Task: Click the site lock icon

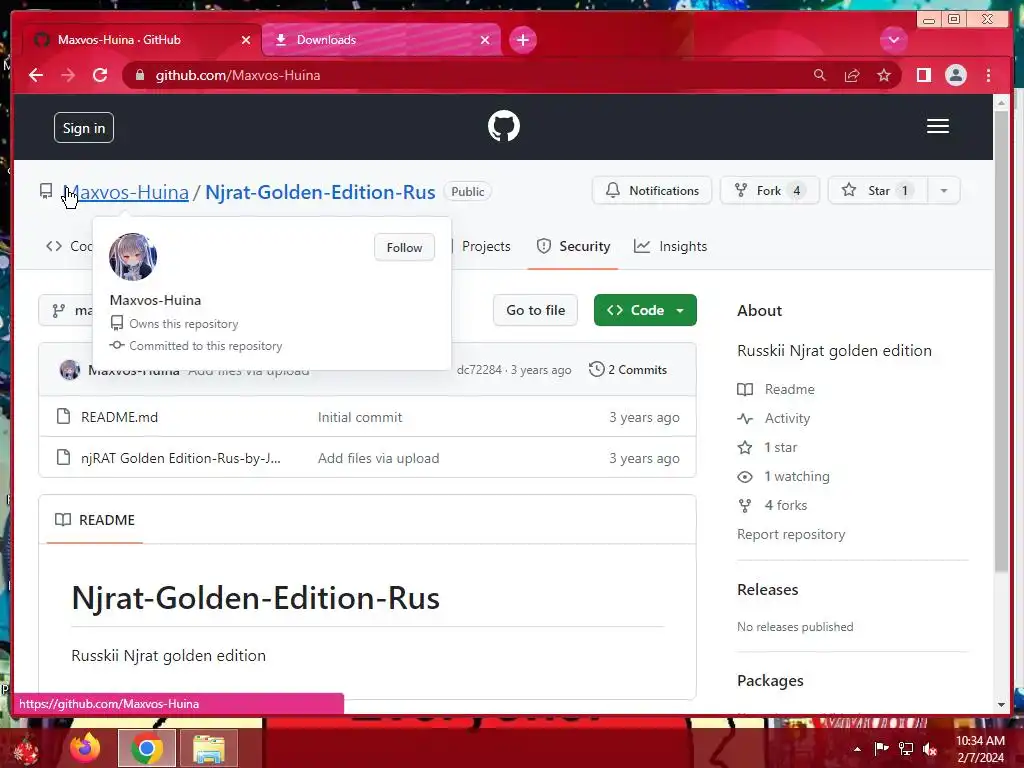Action: point(139,75)
